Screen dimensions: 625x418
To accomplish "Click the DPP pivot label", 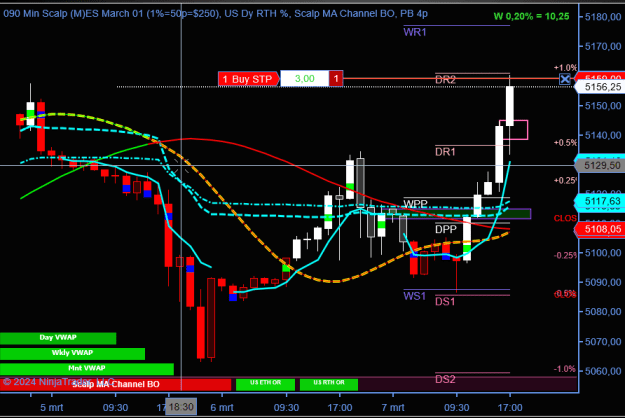I will pos(446,230).
